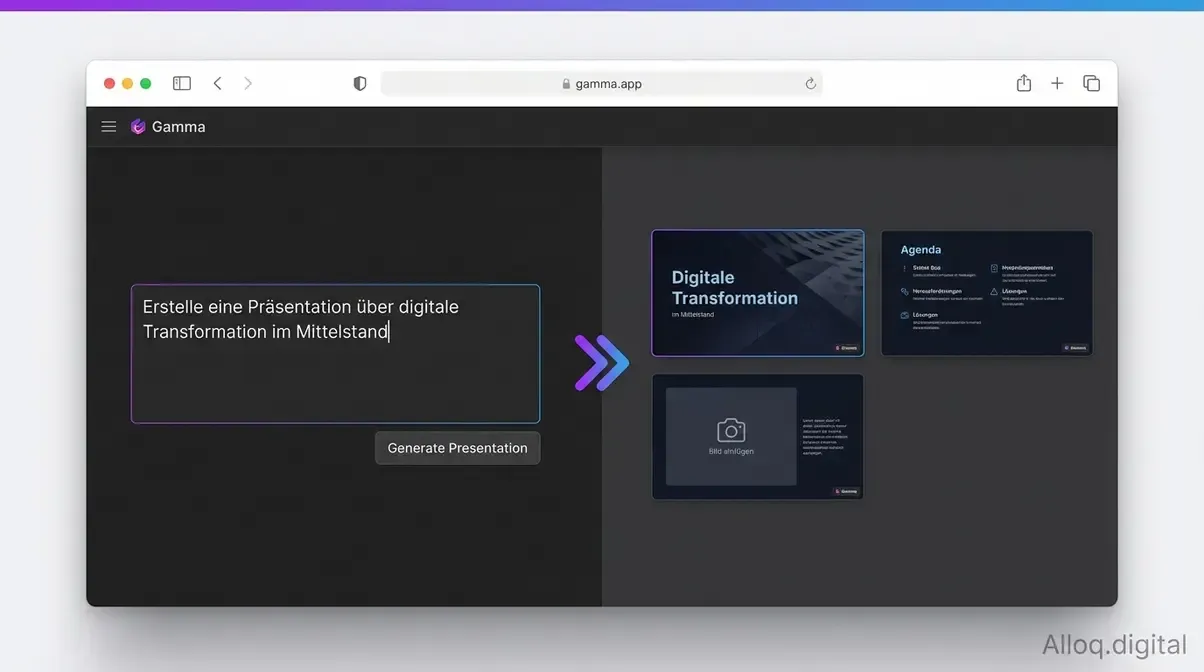
Task: Open a new tab with plus icon
Action: pos(1057,84)
